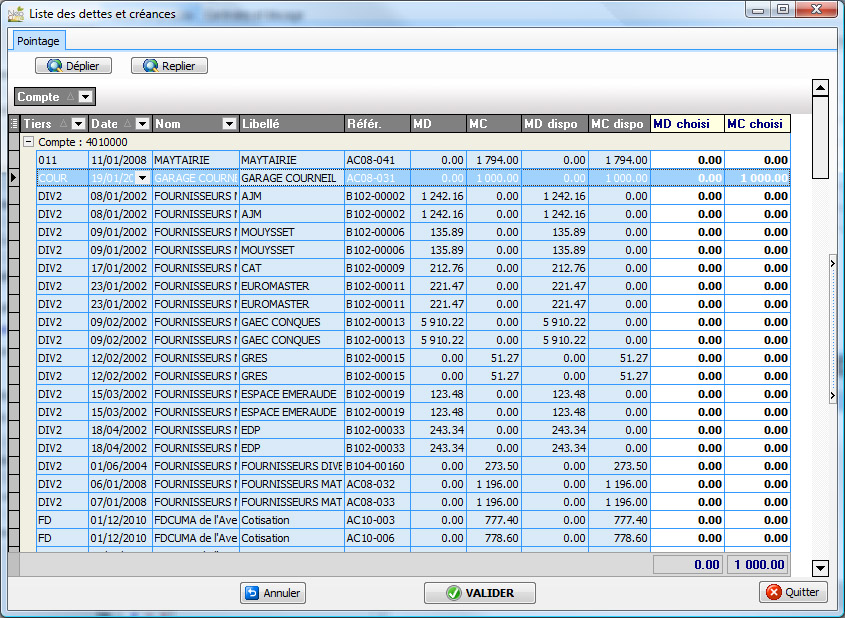Click the MC choisi cell in the AC08-031 row
Screen dimensions: 845x618
[757, 178]
